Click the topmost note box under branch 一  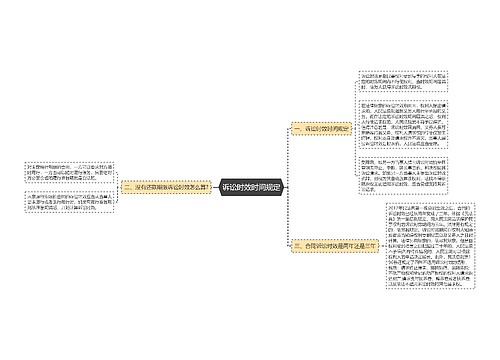(403, 81)
